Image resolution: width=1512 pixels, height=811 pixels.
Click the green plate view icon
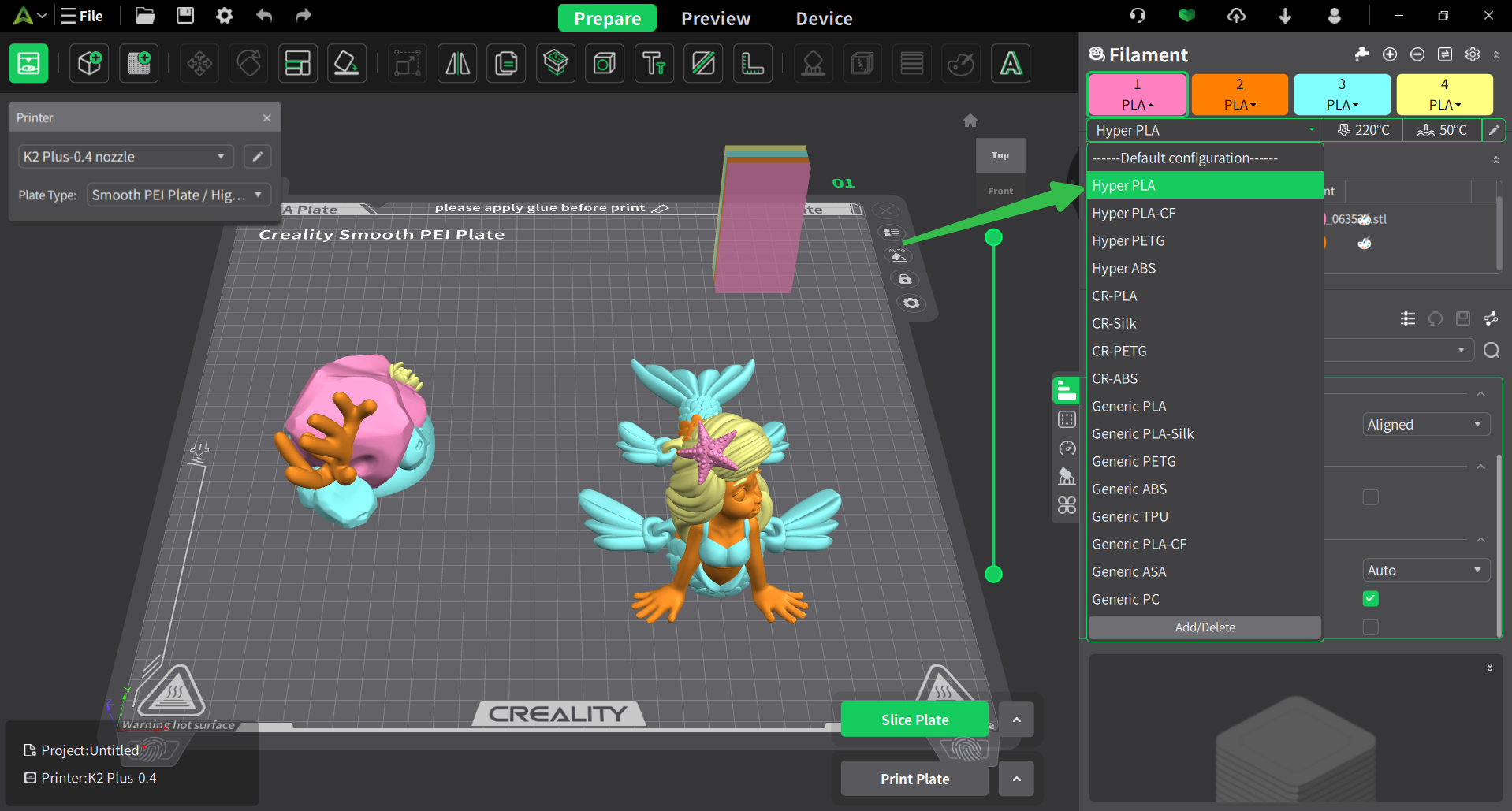point(28,63)
